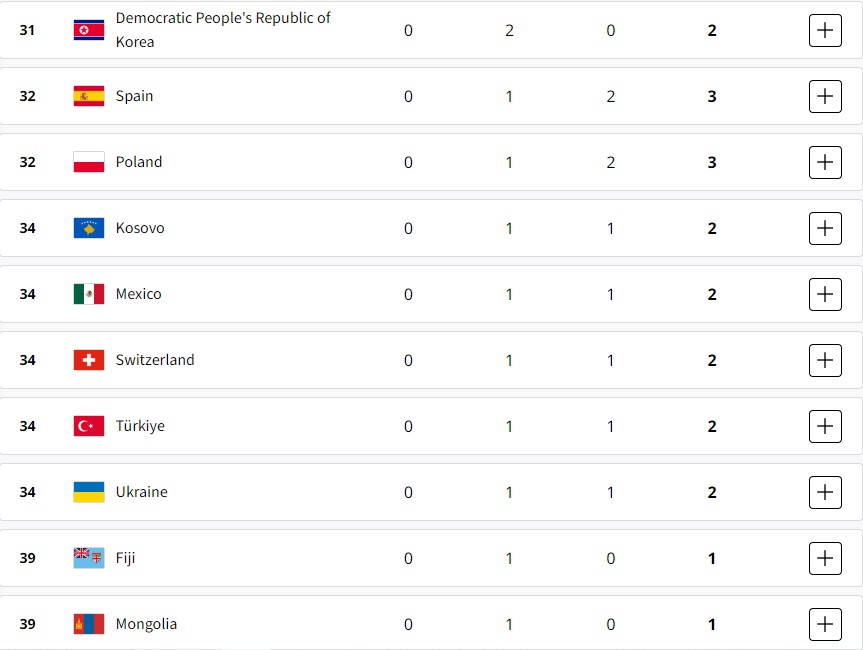Expand the Democratic People's Republic of Korea row
This screenshot has height=650, width=863.
825,30
